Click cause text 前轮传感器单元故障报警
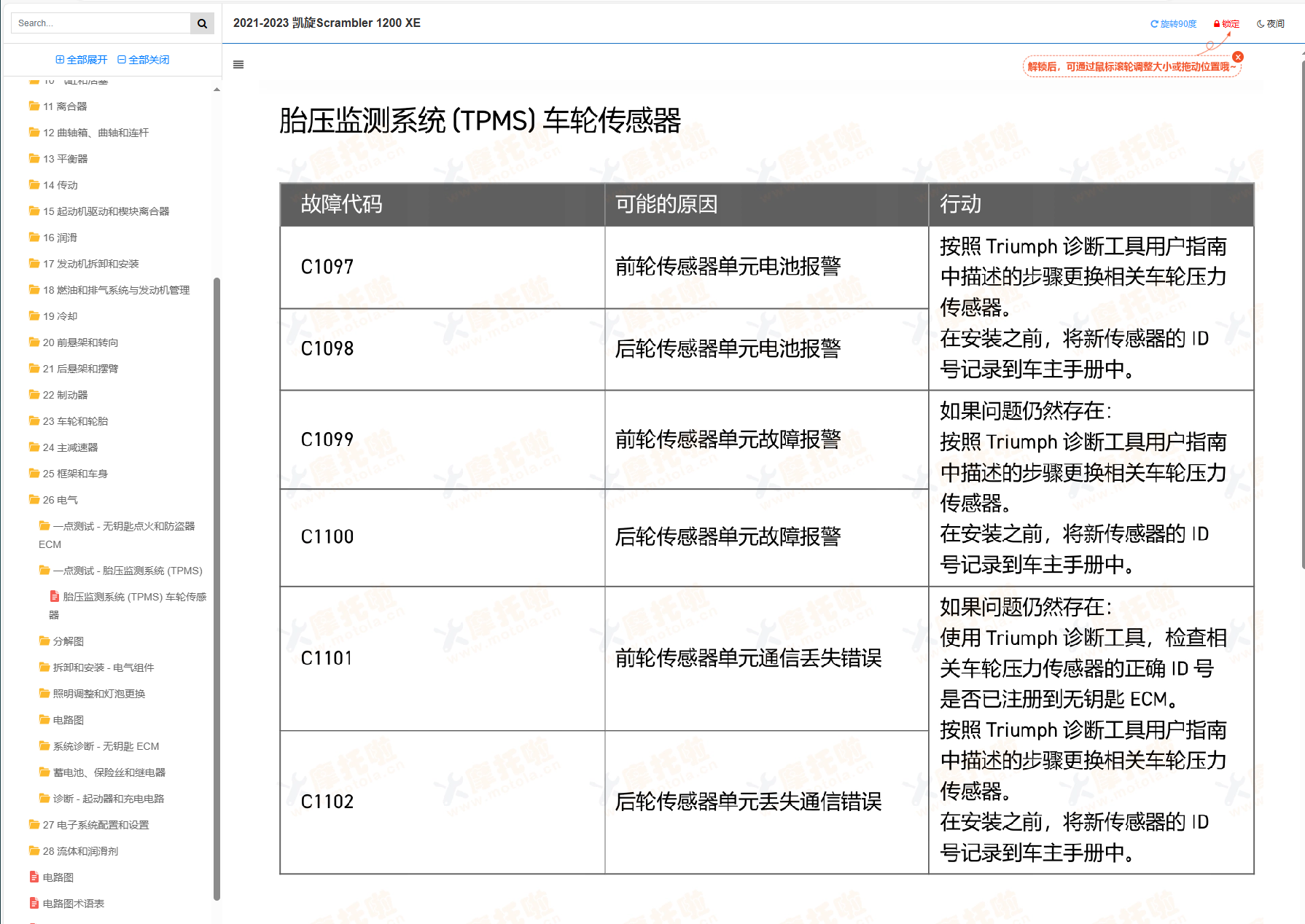This screenshot has width=1305, height=924. tap(728, 439)
